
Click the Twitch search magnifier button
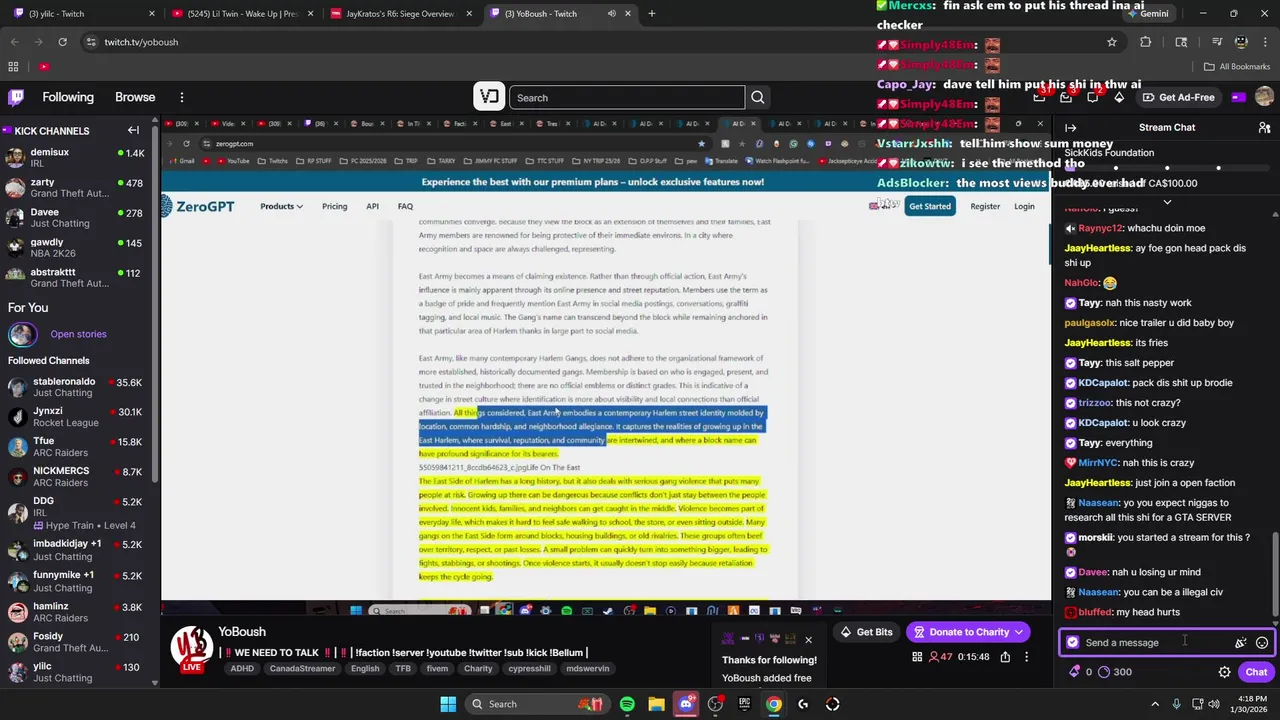click(757, 97)
